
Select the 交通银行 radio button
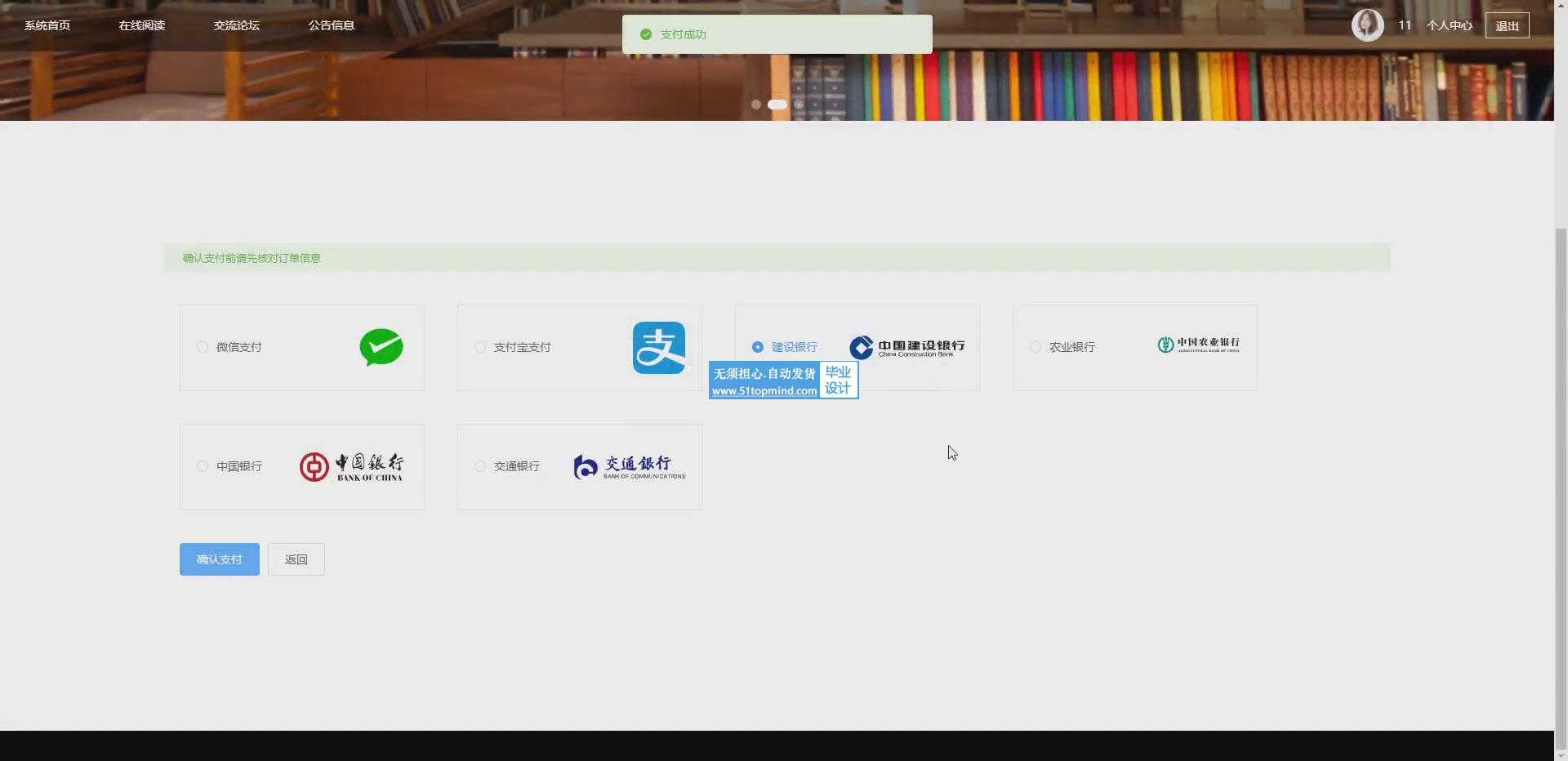point(480,466)
